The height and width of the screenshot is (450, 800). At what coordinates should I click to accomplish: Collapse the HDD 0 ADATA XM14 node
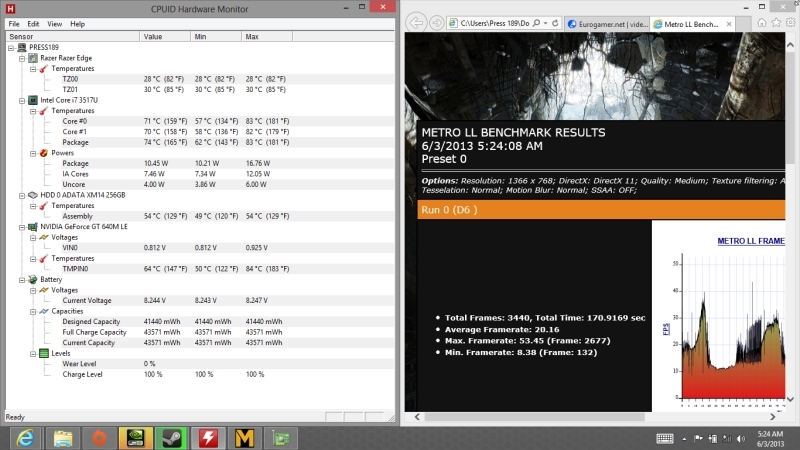point(22,195)
